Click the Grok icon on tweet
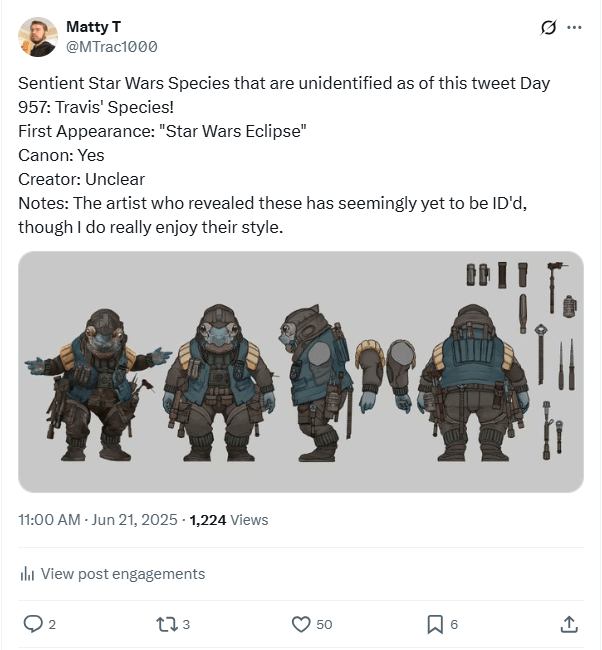The width and height of the screenshot is (602, 650). pyautogui.click(x=548, y=28)
